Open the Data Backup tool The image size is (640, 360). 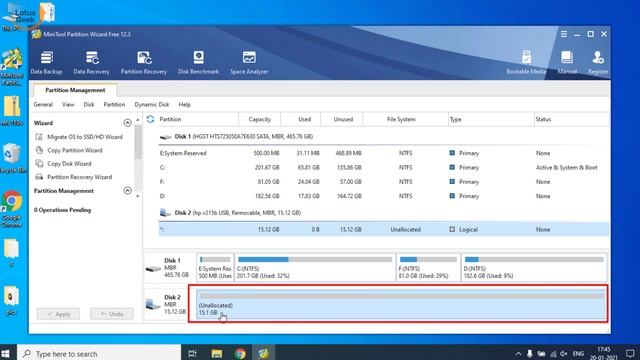pos(46,62)
